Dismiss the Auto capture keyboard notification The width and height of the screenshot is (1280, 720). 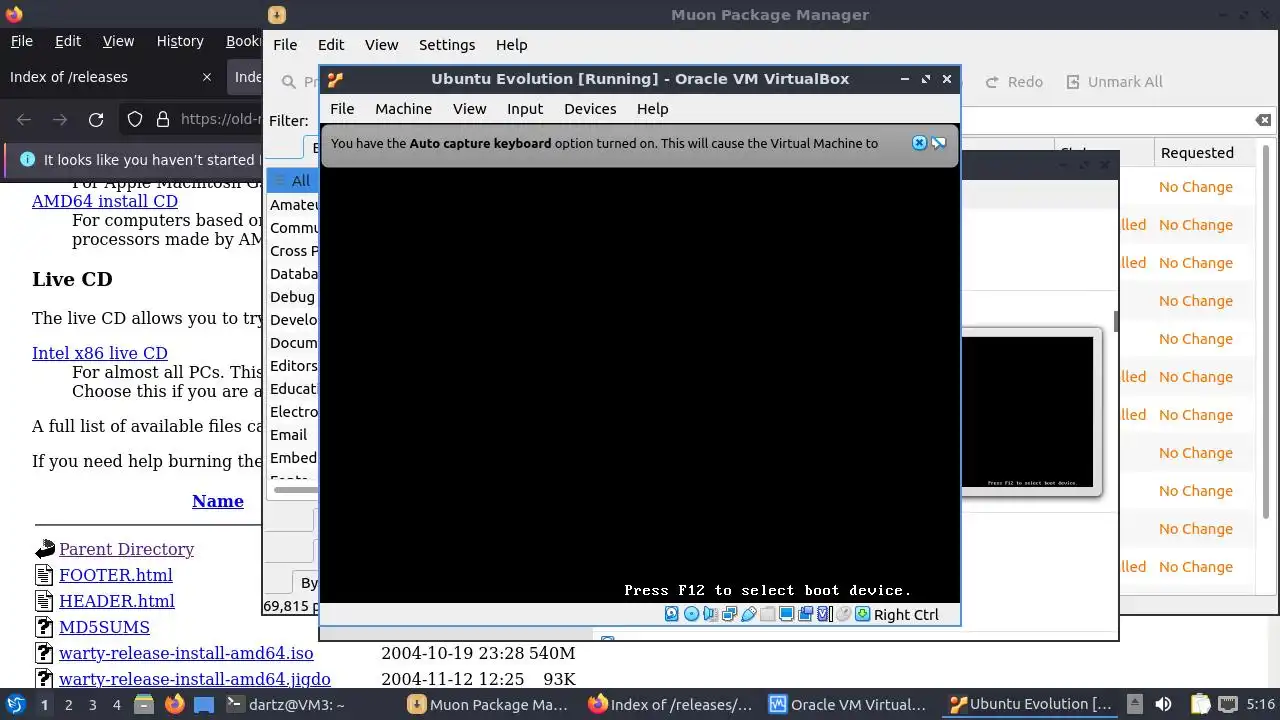coord(920,143)
